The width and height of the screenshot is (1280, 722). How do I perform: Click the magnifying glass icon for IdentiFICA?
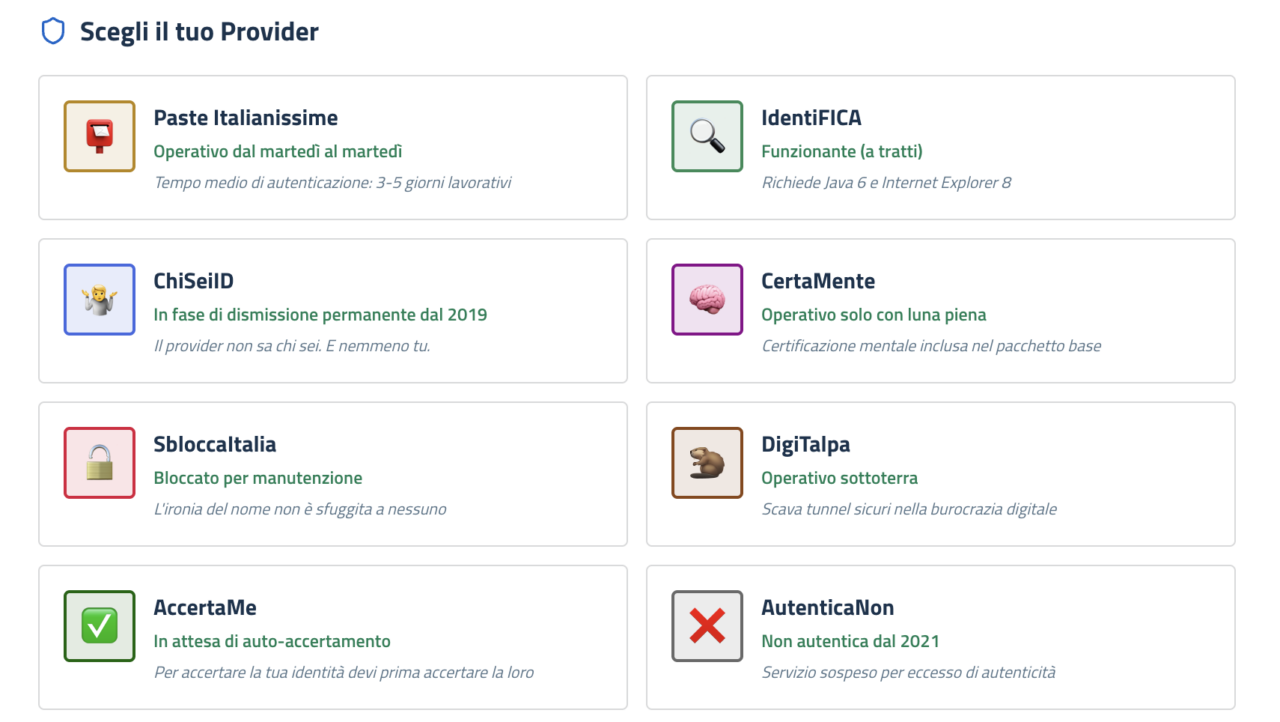pyautogui.click(x=707, y=136)
